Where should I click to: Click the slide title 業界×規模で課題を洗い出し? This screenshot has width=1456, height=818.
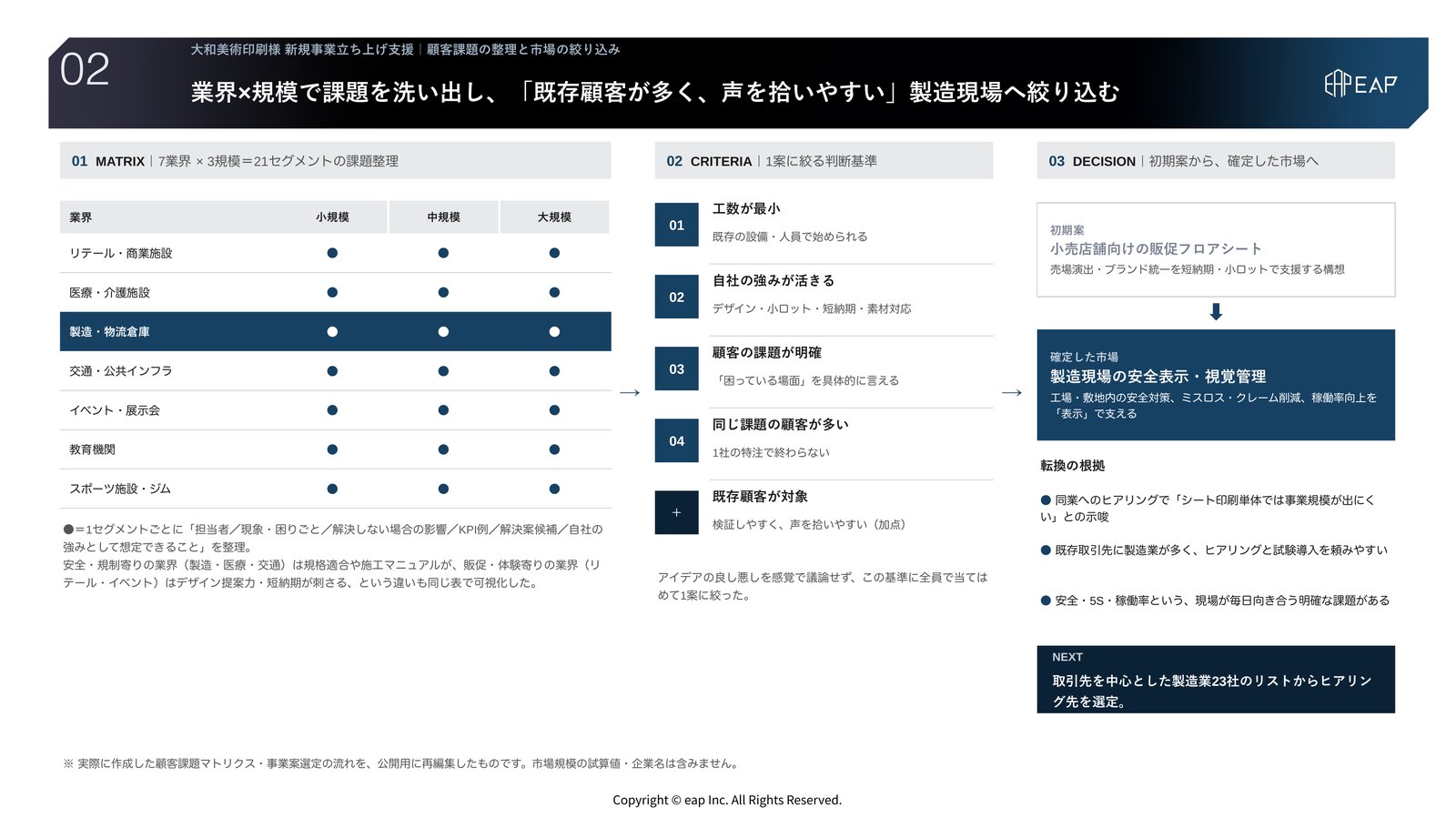pyautogui.click(x=655, y=92)
